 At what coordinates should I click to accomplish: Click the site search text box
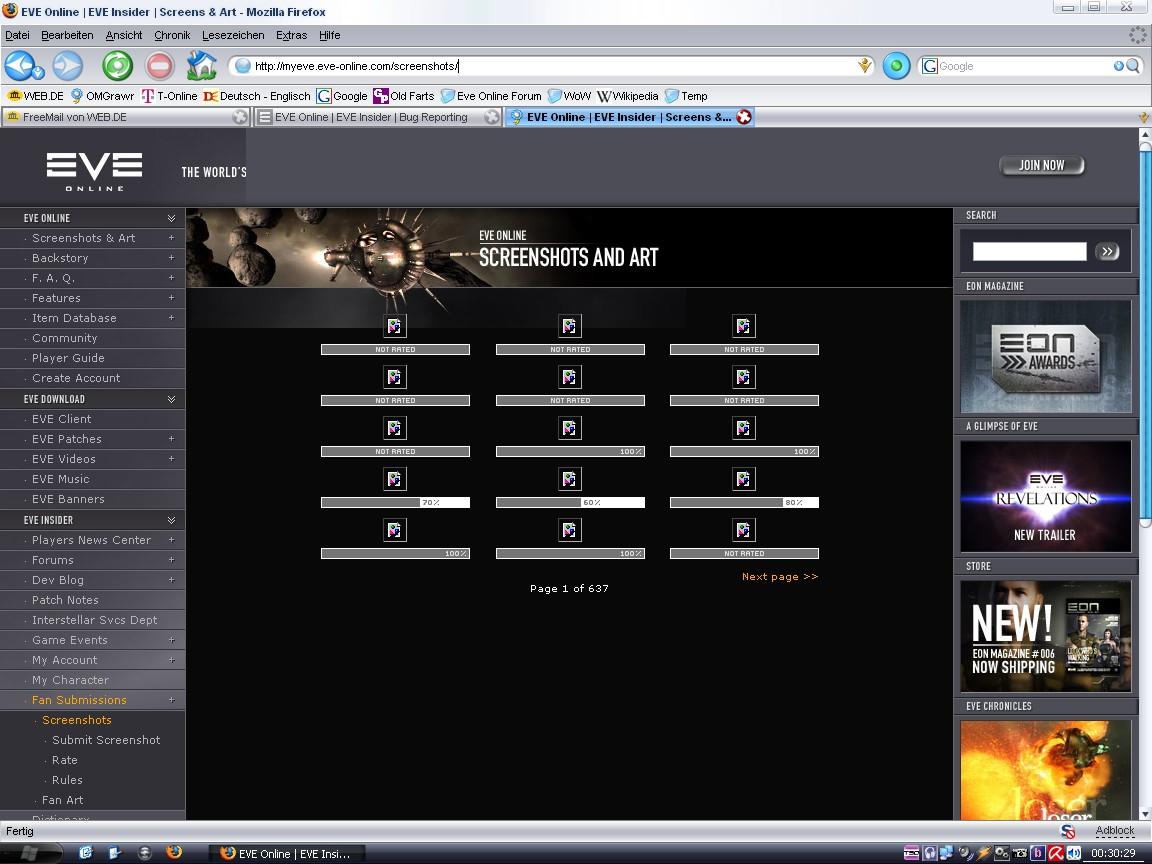click(1029, 251)
